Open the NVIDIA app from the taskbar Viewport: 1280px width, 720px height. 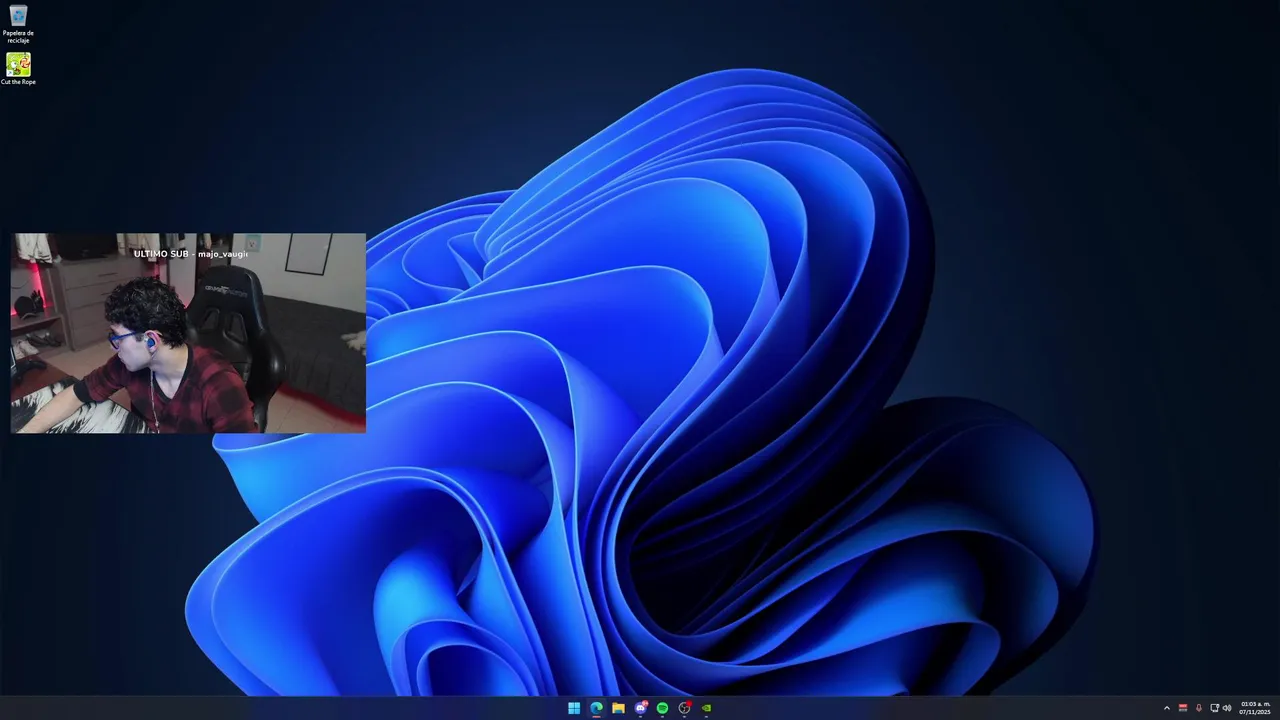coord(707,708)
